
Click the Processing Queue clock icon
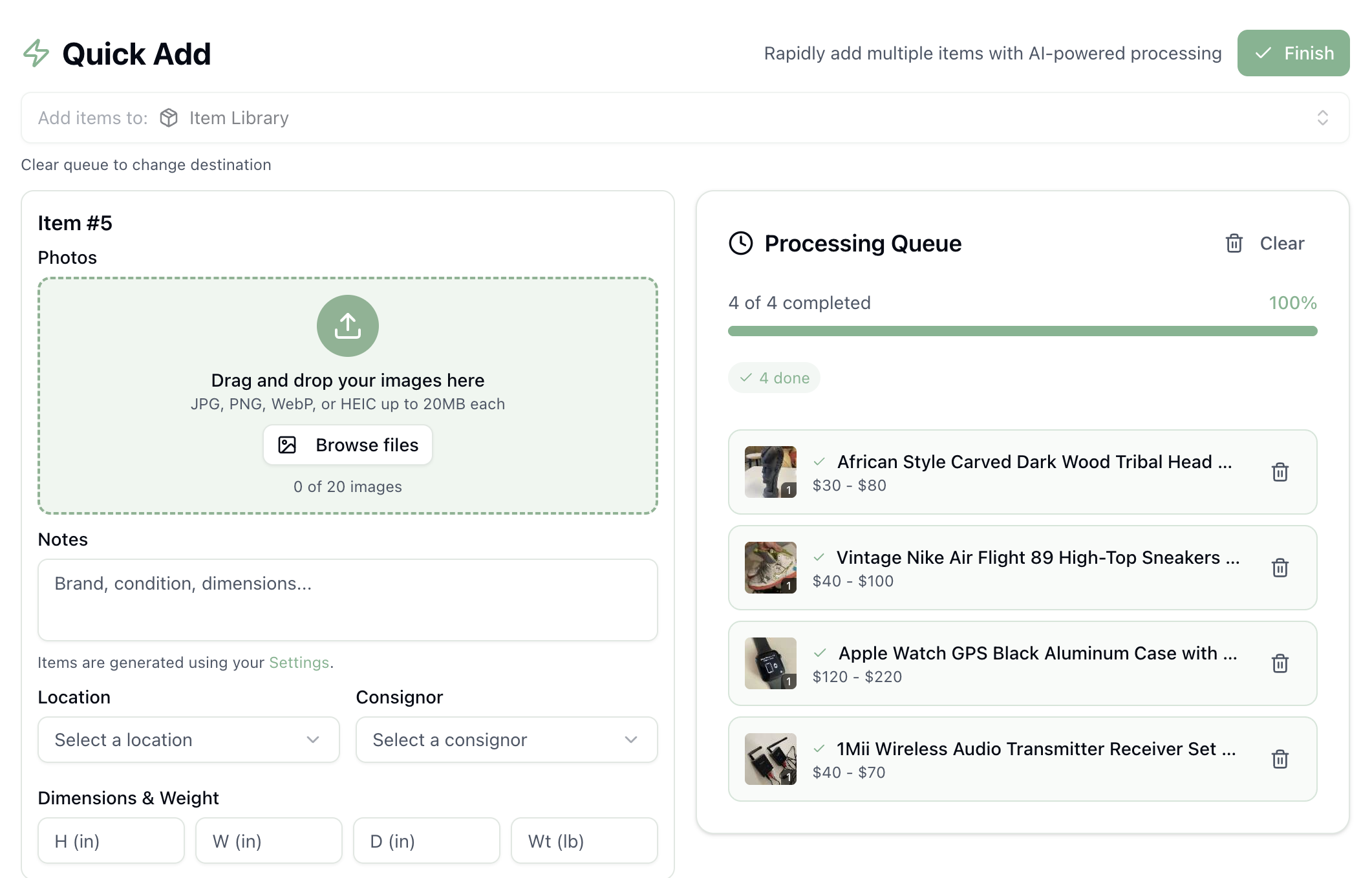[740, 244]
